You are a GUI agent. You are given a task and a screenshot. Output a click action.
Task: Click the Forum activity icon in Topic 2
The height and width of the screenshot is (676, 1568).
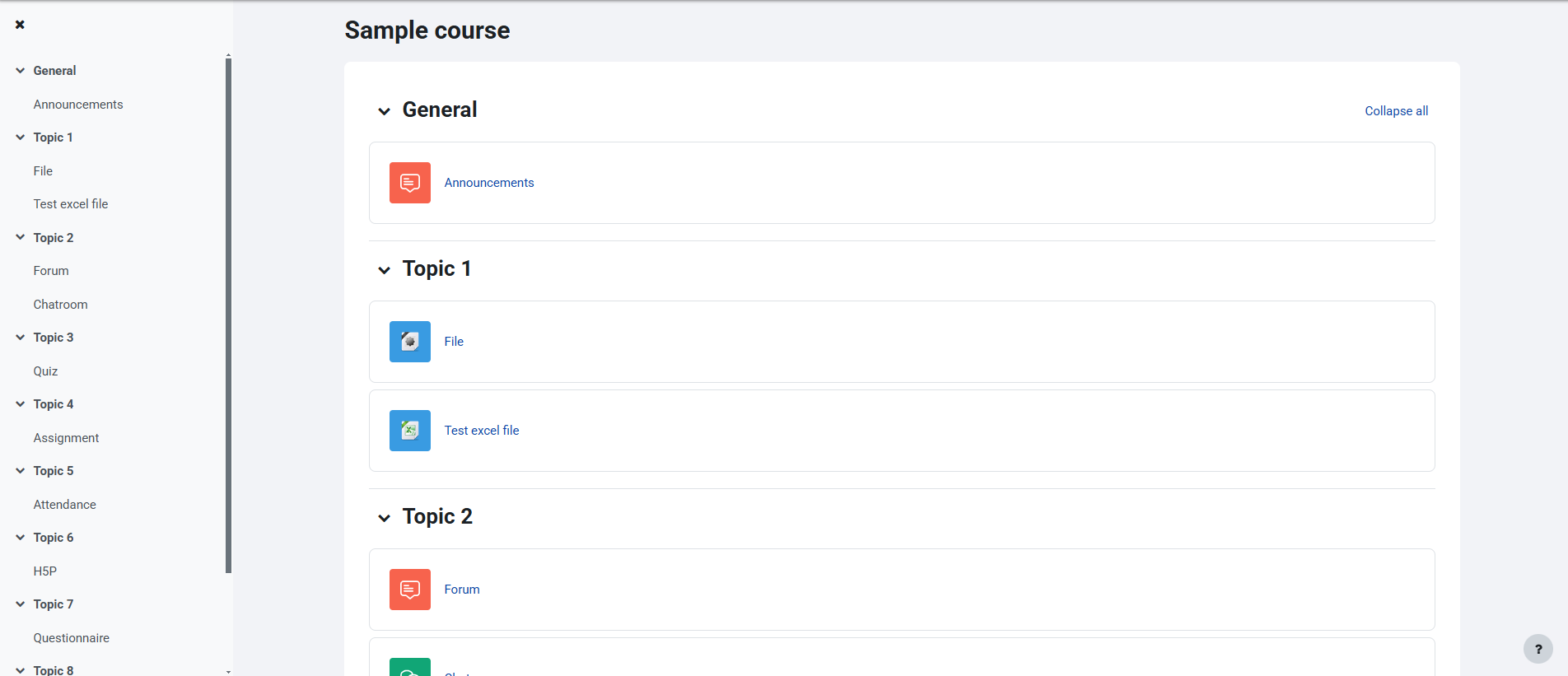[409, 590]
